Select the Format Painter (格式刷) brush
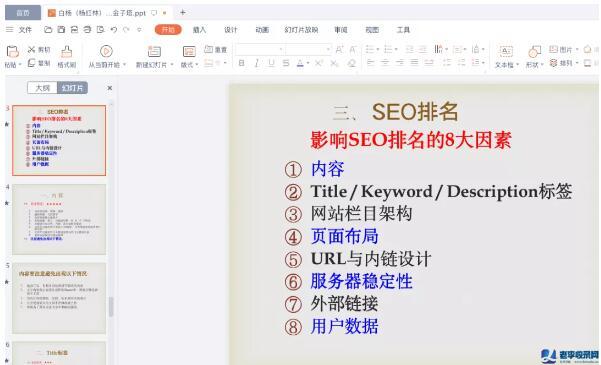601x365 pixels. 67,51
